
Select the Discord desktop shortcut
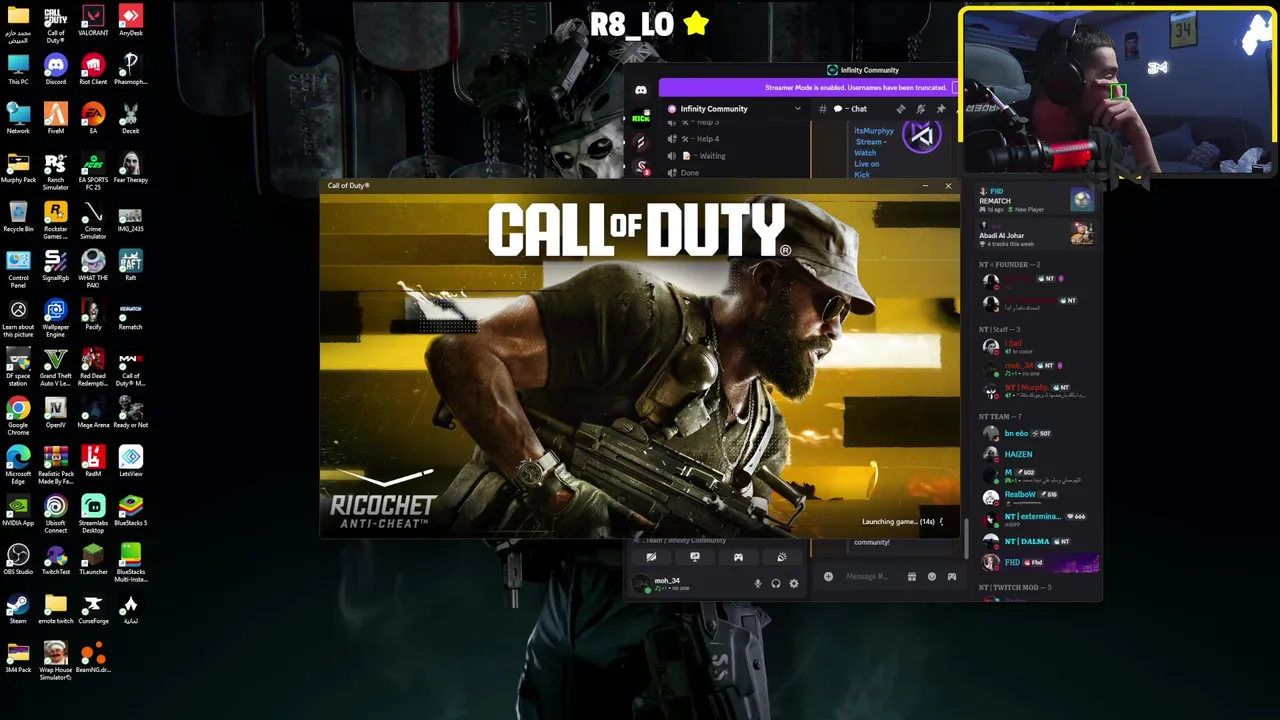(x=55, y=70)
